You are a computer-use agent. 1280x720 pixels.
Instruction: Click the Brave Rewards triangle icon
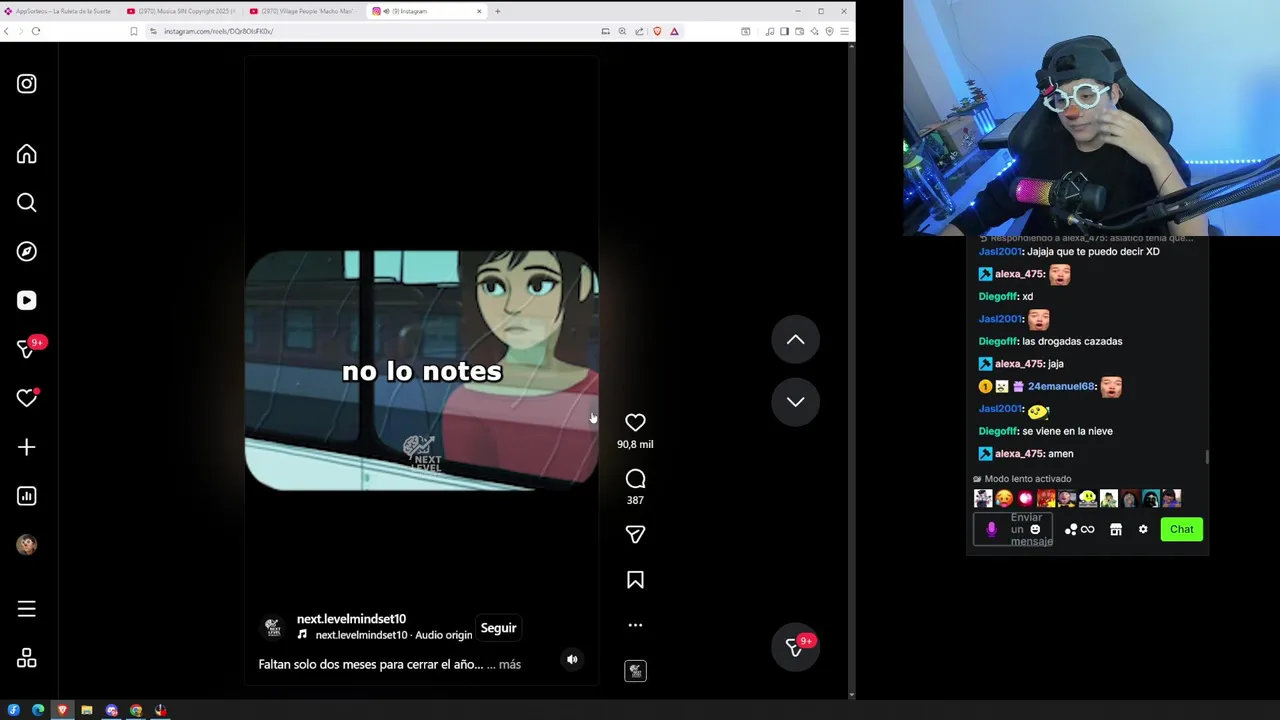674,31
